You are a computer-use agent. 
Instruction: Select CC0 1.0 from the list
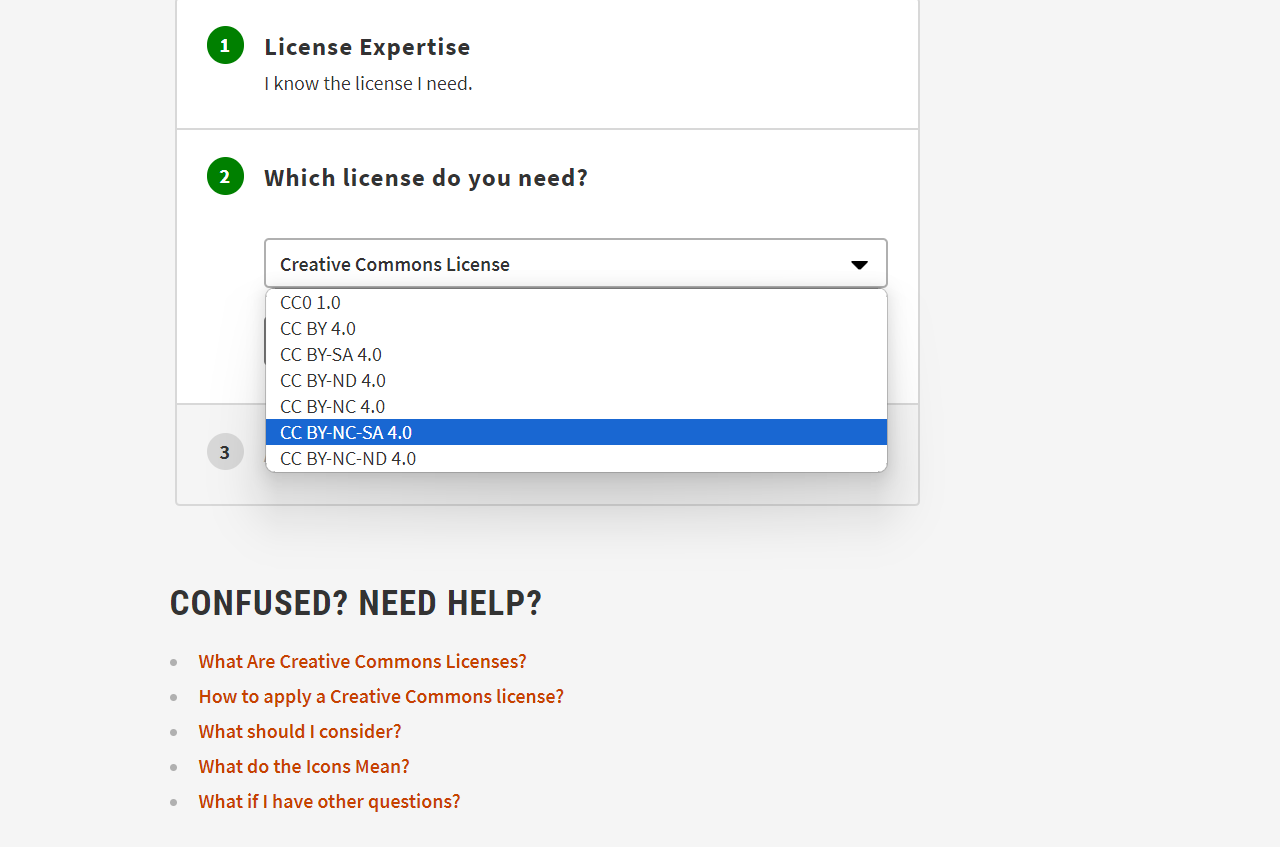[310, 302]
